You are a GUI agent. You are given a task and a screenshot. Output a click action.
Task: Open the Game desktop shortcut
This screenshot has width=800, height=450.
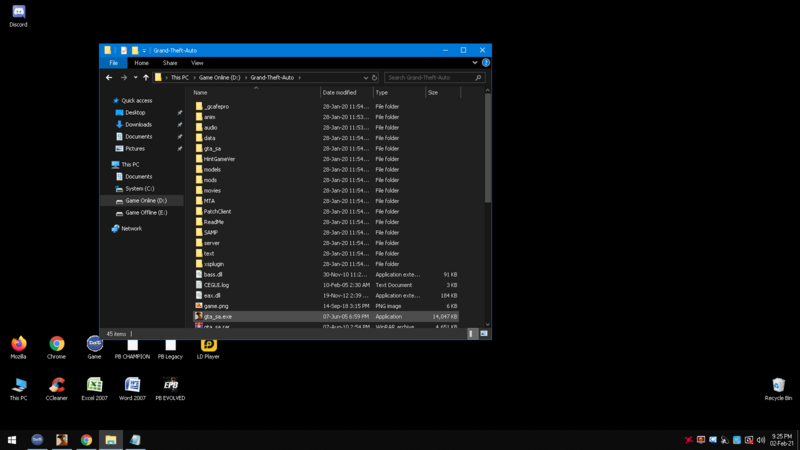click(x=94, y=347)
